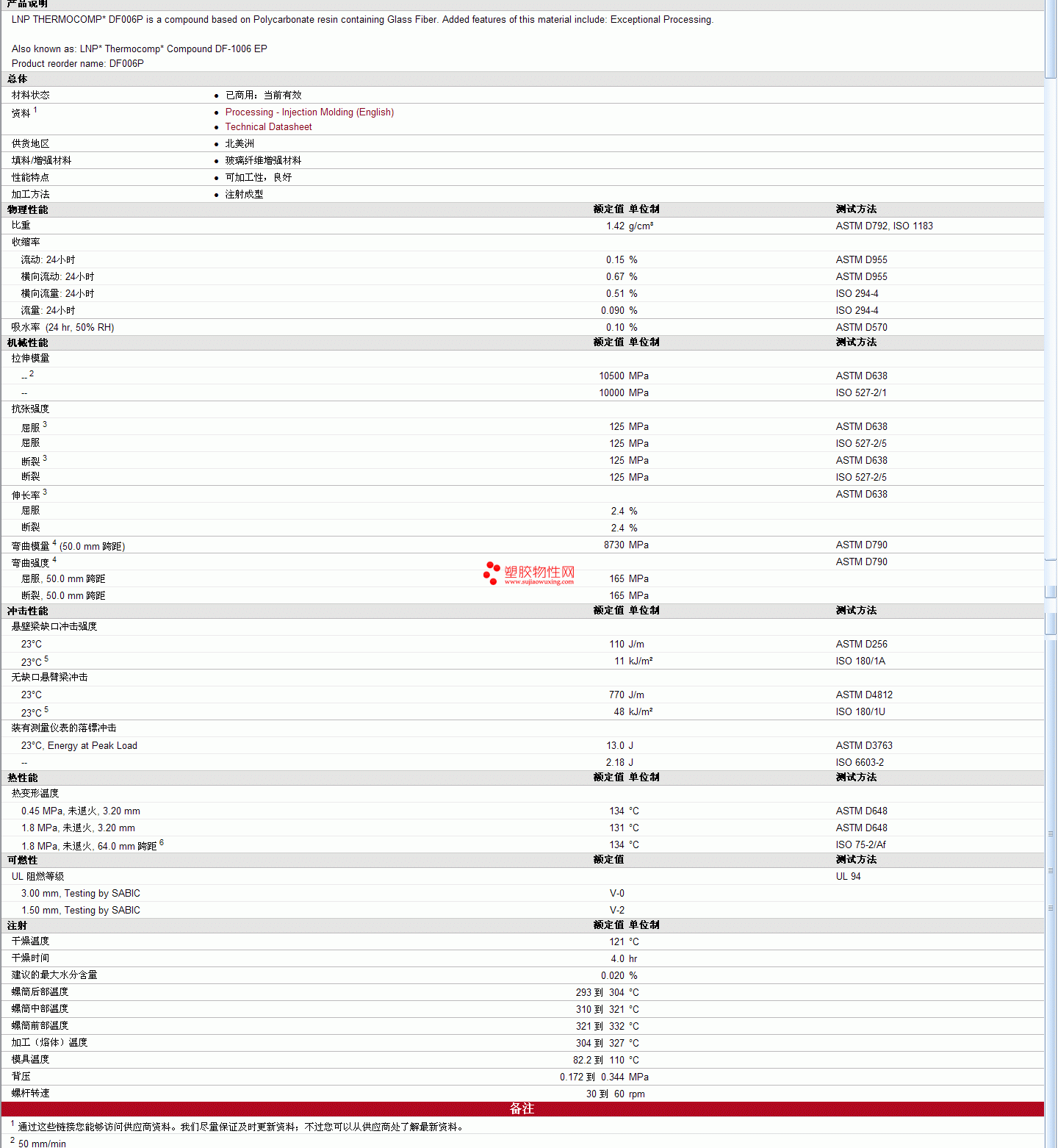Click the 屈服, 50.0 mm 跨距 label

[x=63, y=579]
